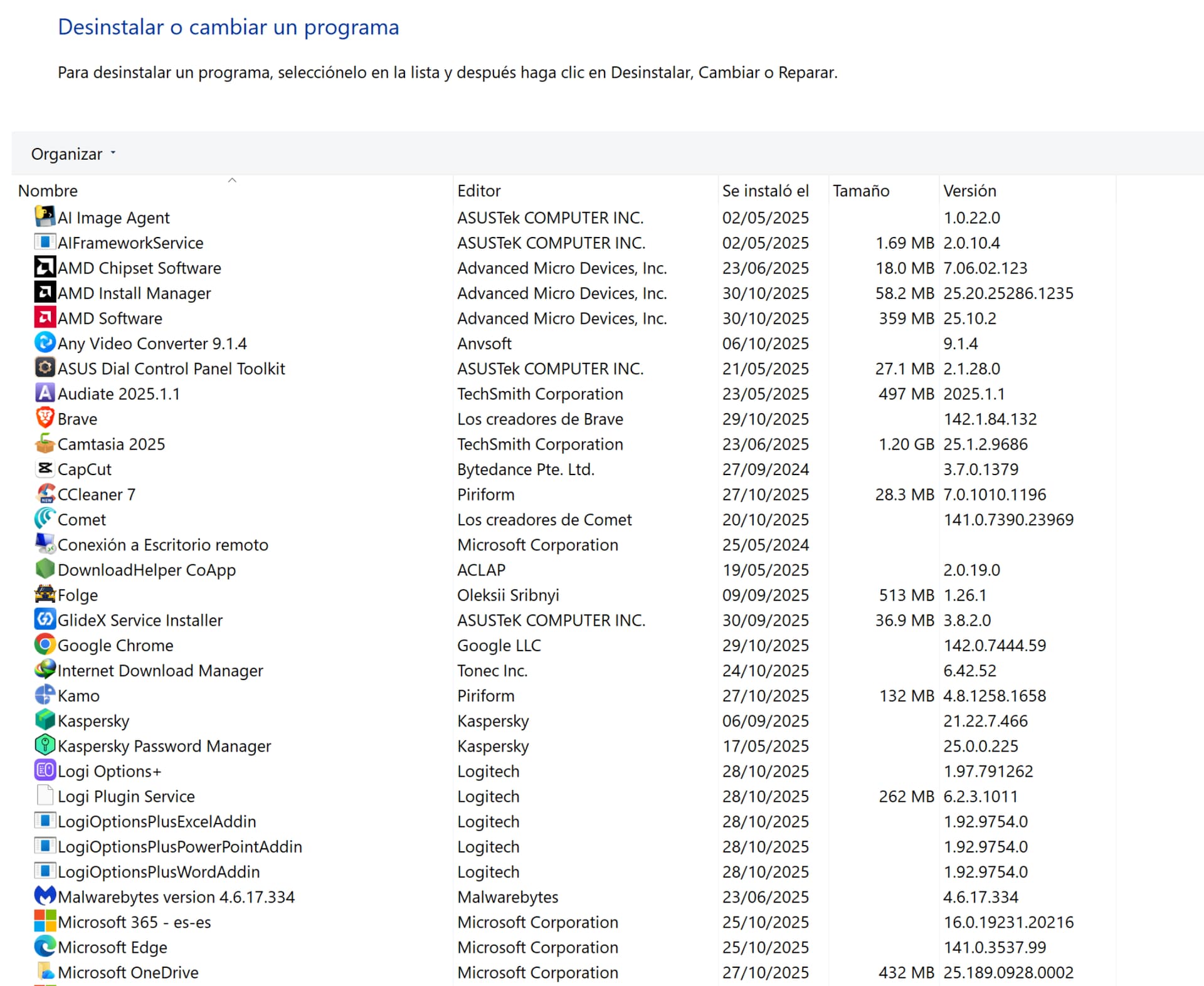Viewport: 1204px width, 986px height.
Task: Click the Versión column header
Action: (x=969, y=191)
